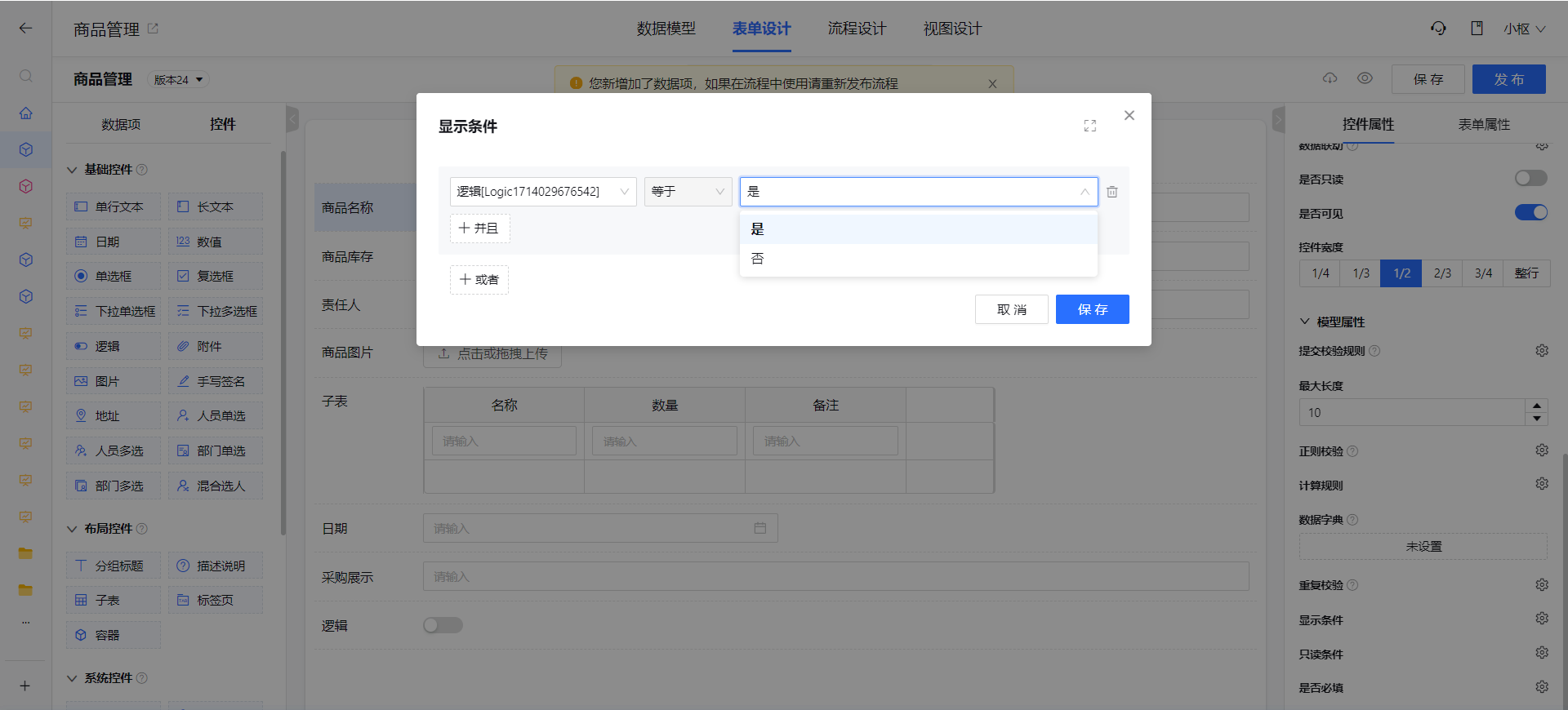
Task: Select the 日期 control
Action: (x=114, y=242)
